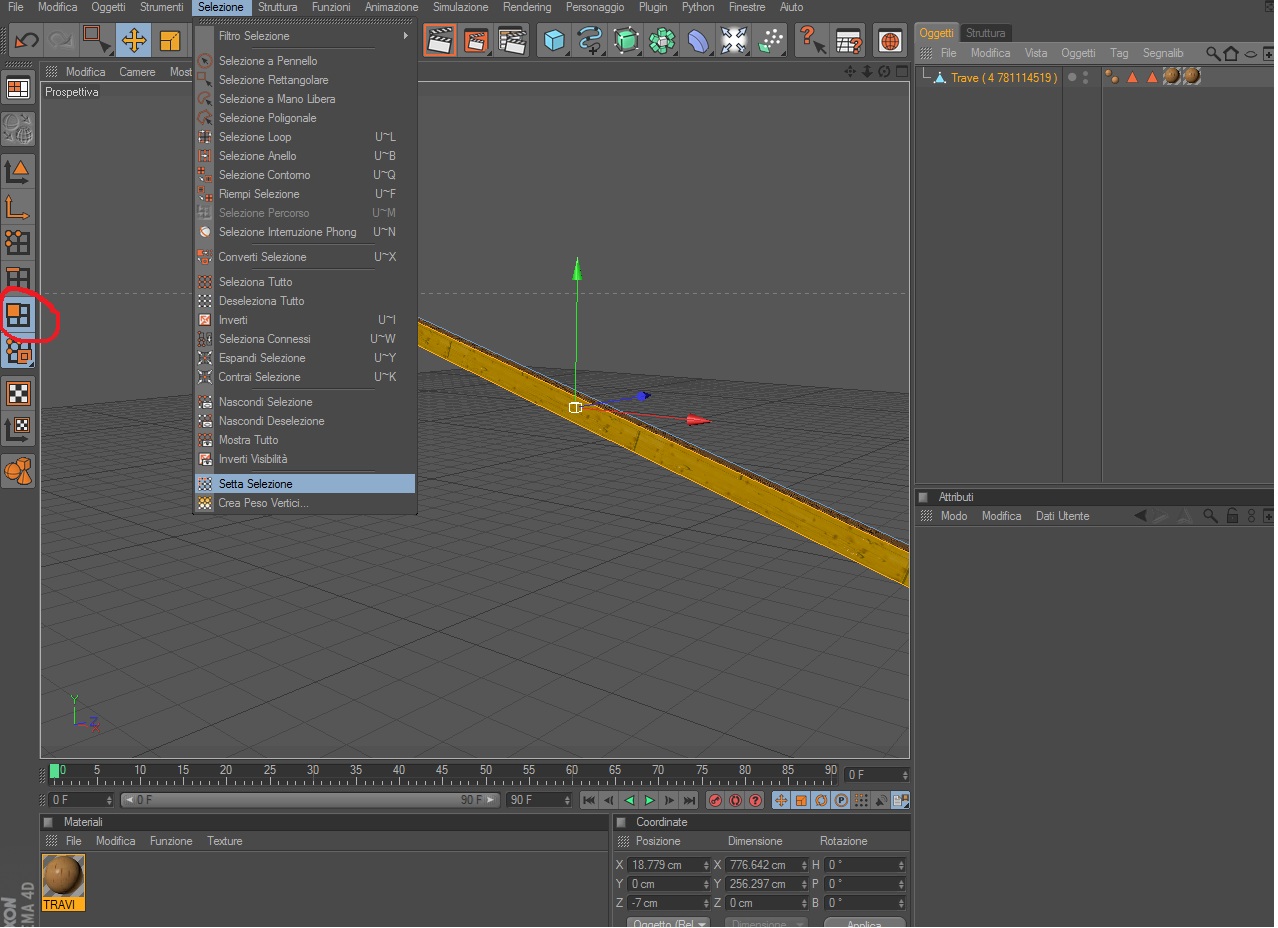Play the animation backwards
Viewport: 1278px width, 928px height.
pos(629,800)
